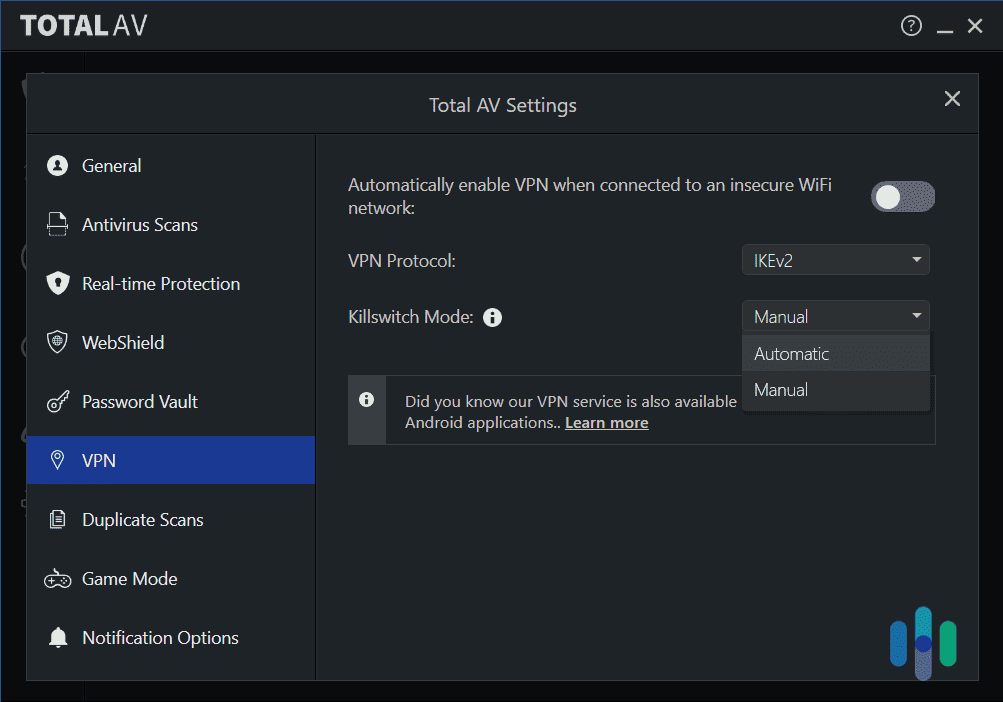1003x702 pixels.
Task: Select the VPN sidebar entry
Action: point(97,460)
